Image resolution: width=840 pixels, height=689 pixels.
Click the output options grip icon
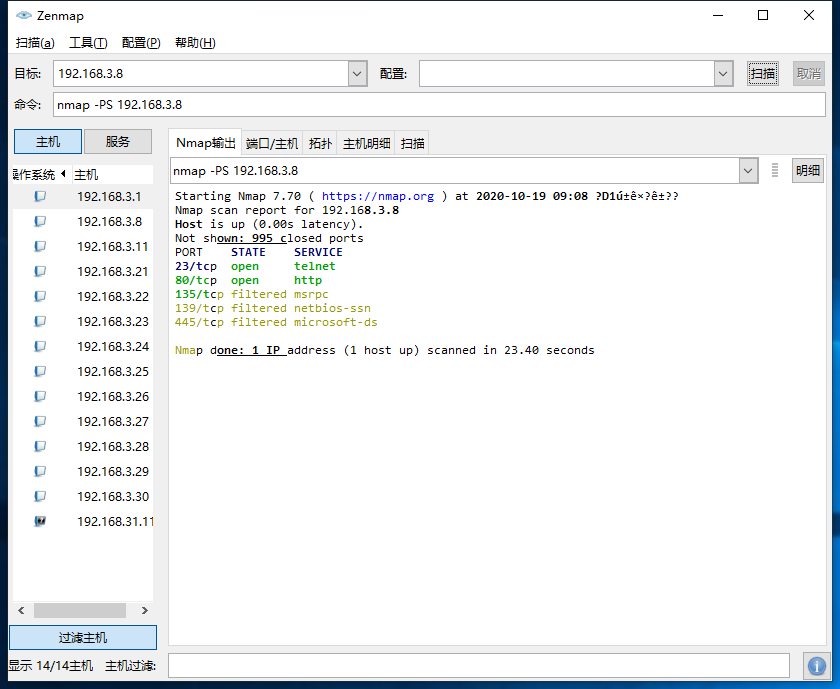coord(775,170)
